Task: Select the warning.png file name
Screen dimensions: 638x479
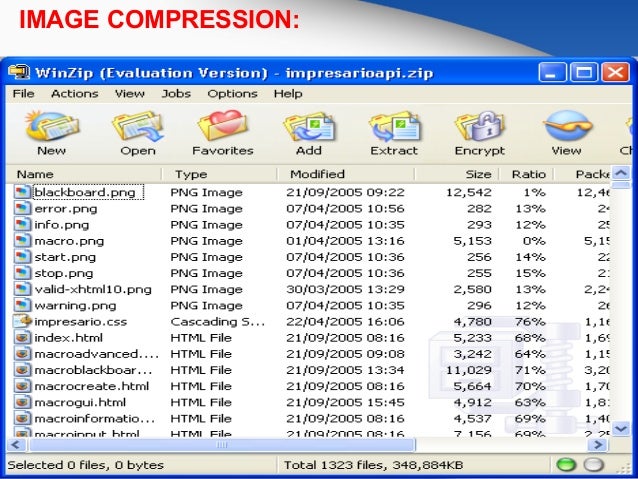Action: [75, 305]
